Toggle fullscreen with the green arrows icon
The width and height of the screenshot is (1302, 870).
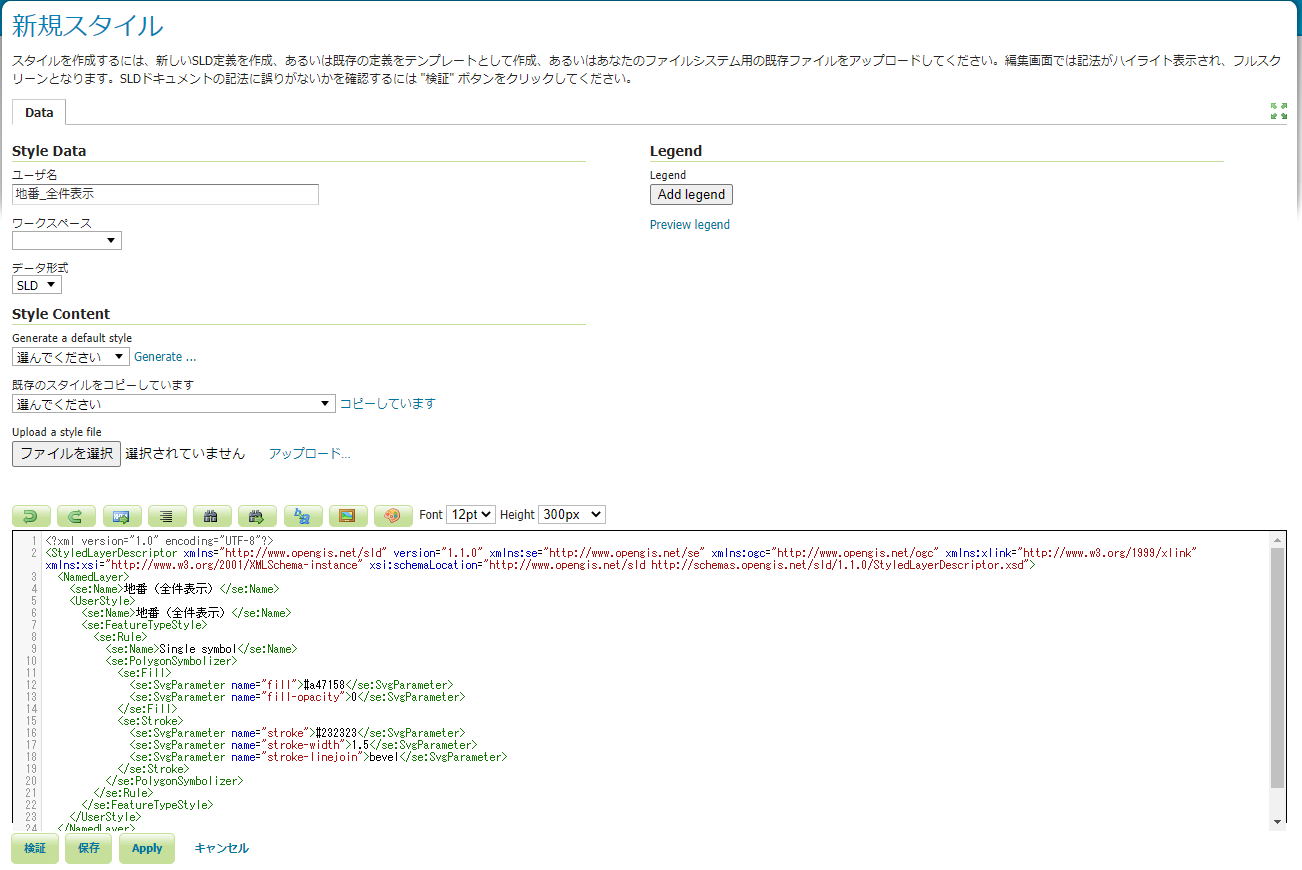click(1278, 111)
